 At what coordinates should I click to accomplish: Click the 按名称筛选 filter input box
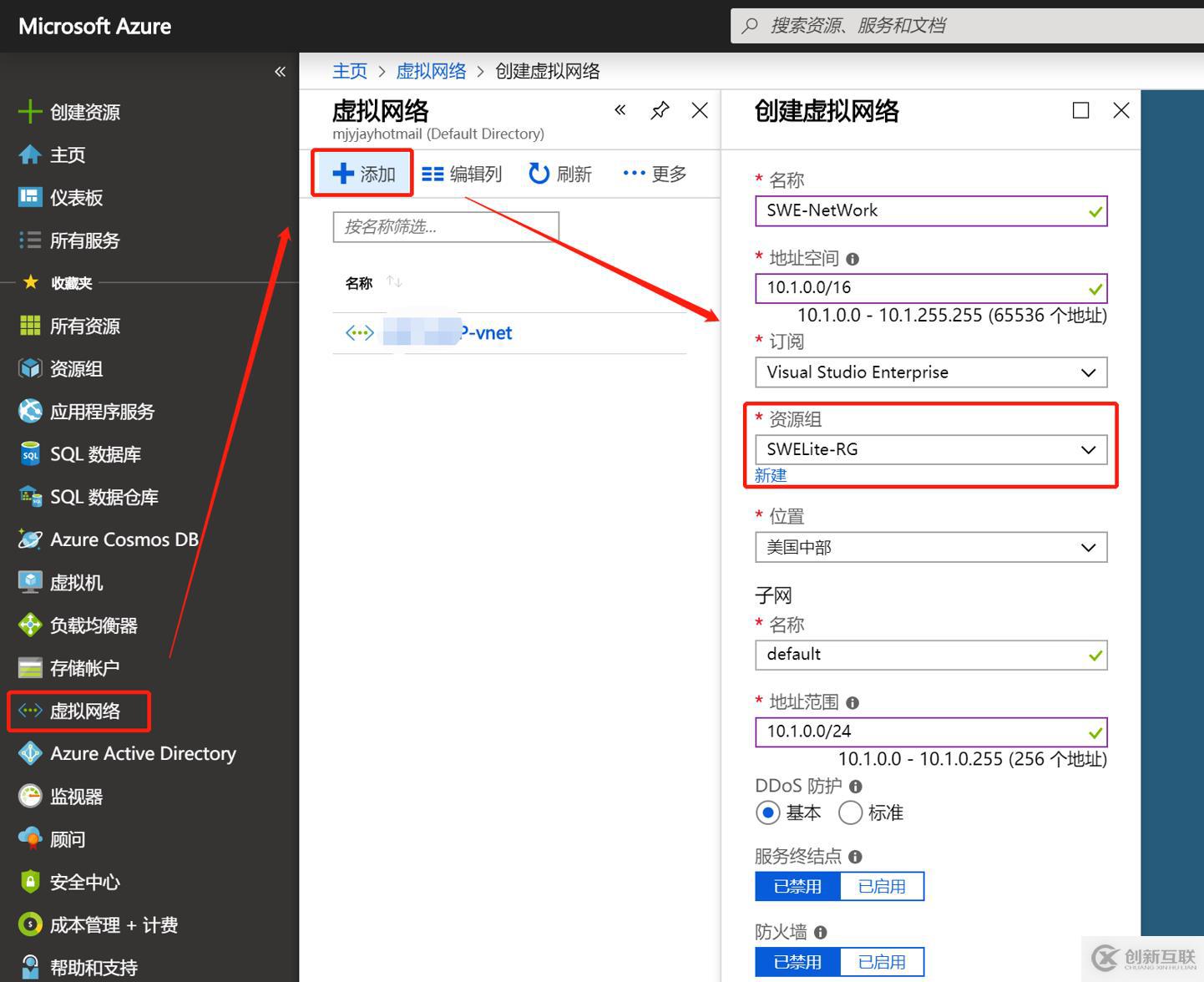tap(445, 226)
